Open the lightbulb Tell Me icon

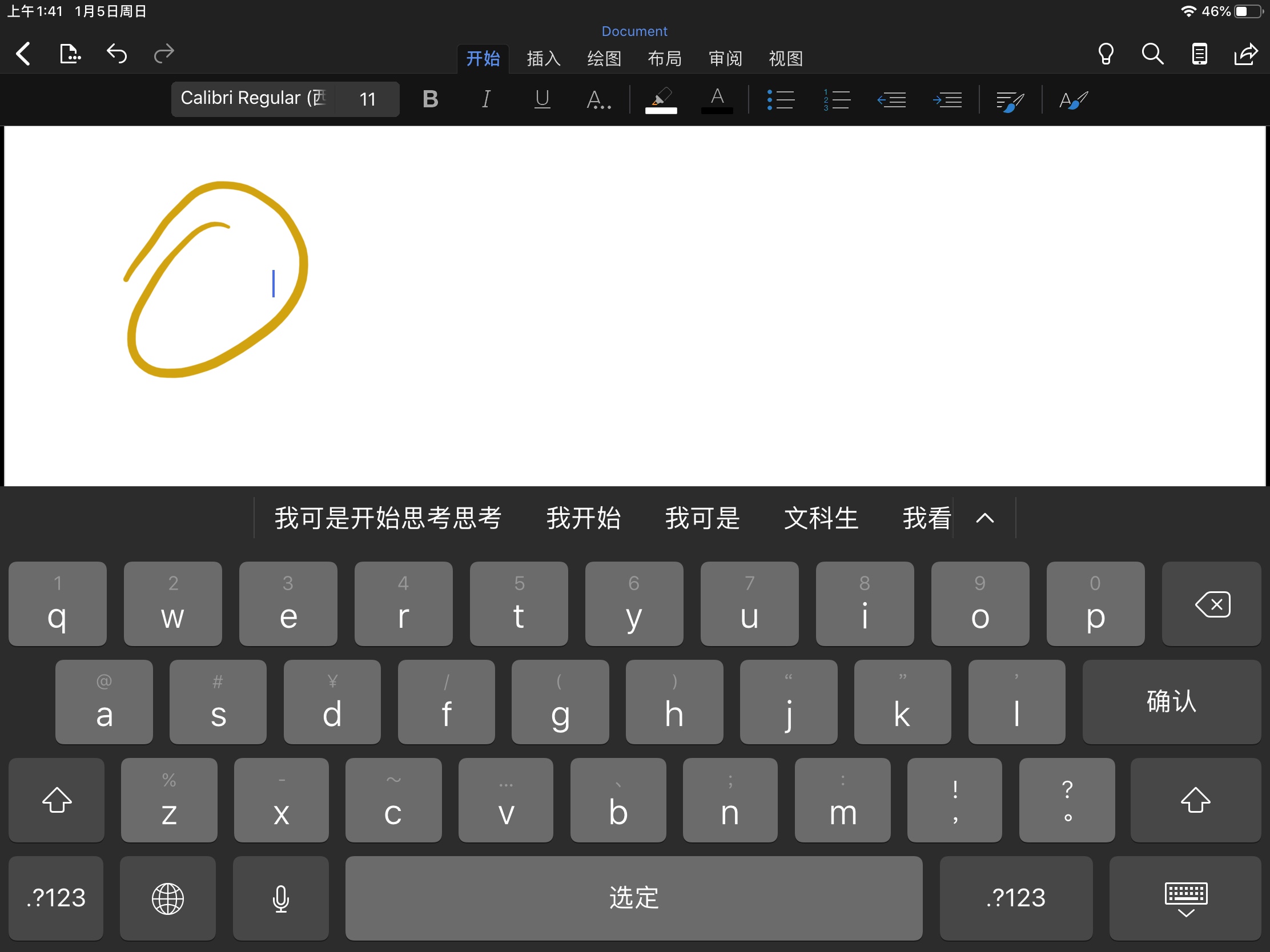tap(1106, 54)
